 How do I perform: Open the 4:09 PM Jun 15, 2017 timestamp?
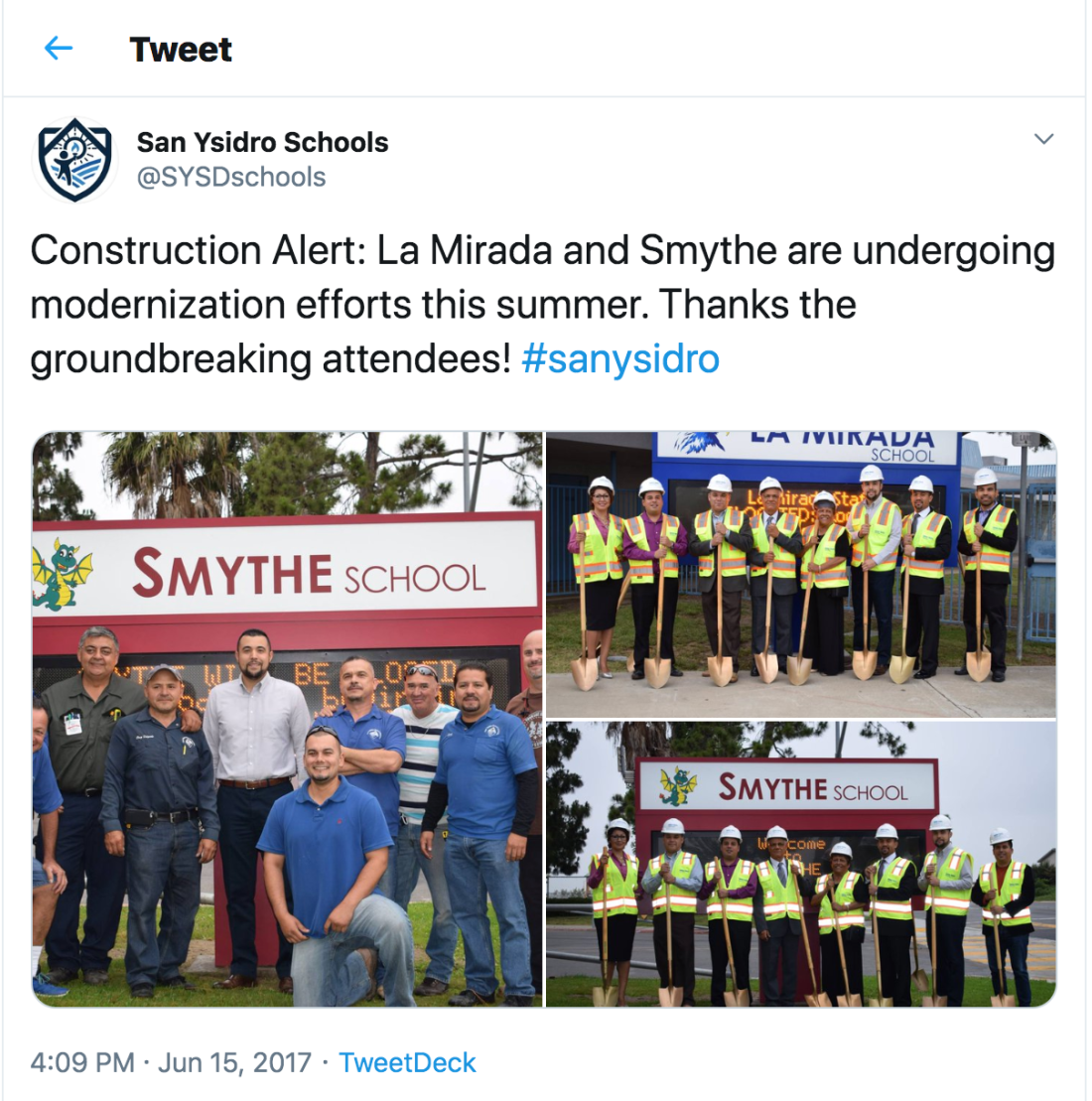pyautogui.click(x=171, y=1062)
